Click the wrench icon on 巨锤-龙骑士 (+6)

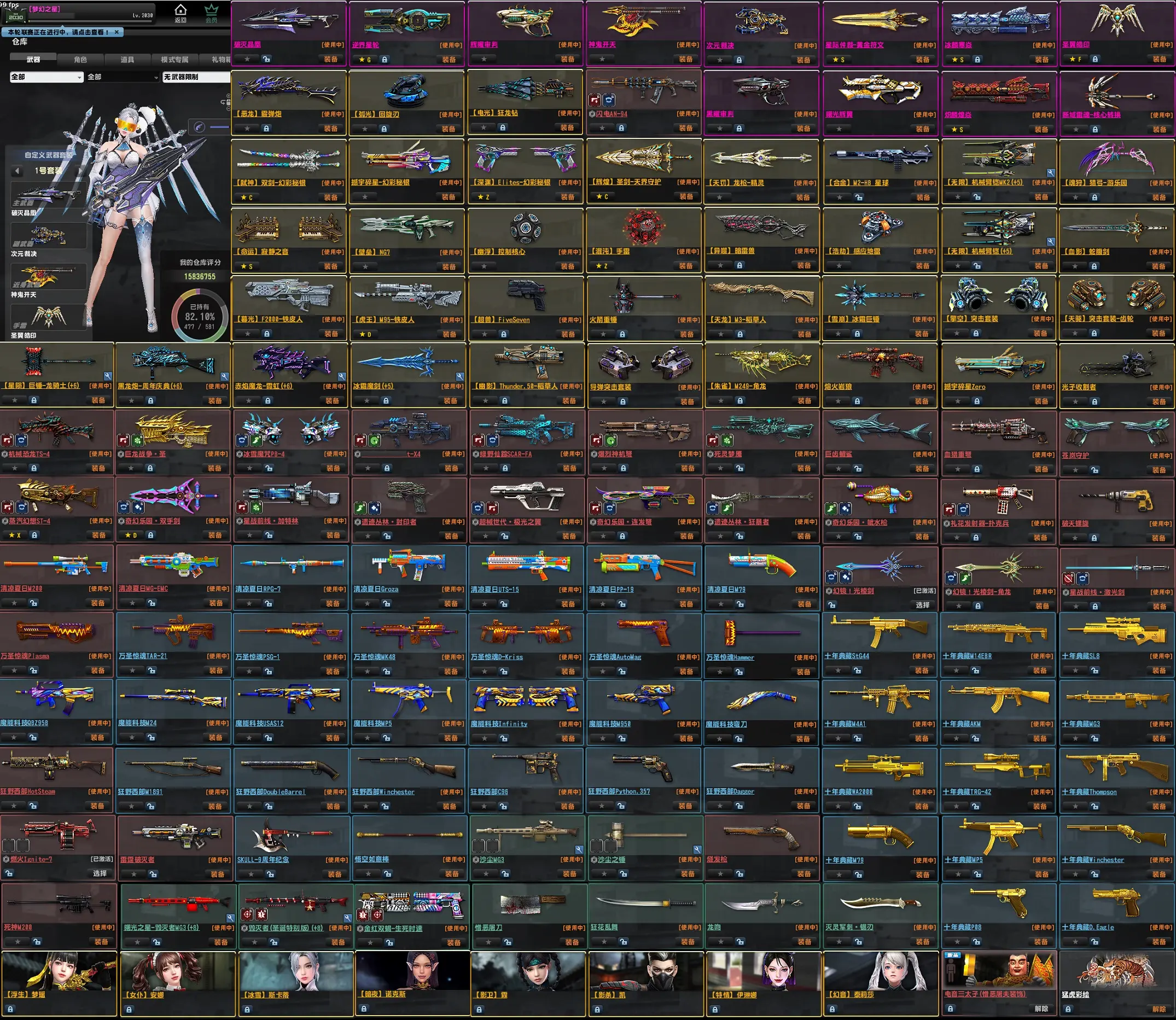tap(108, 376)
